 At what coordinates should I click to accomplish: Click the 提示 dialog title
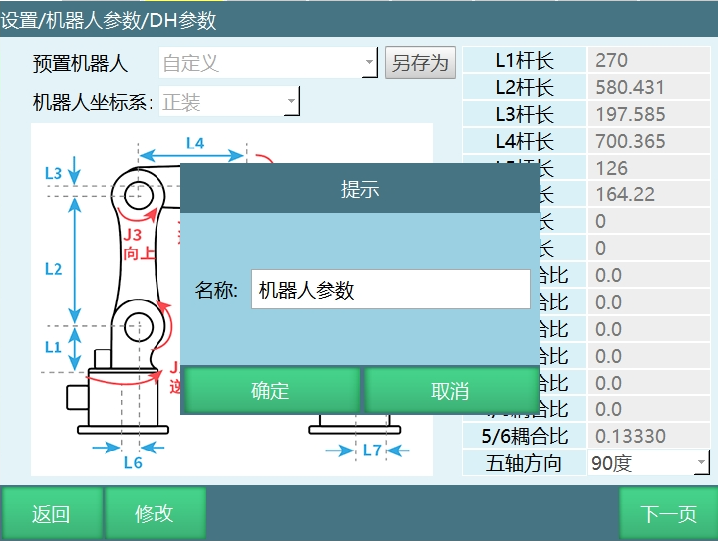tap(360, 189)
